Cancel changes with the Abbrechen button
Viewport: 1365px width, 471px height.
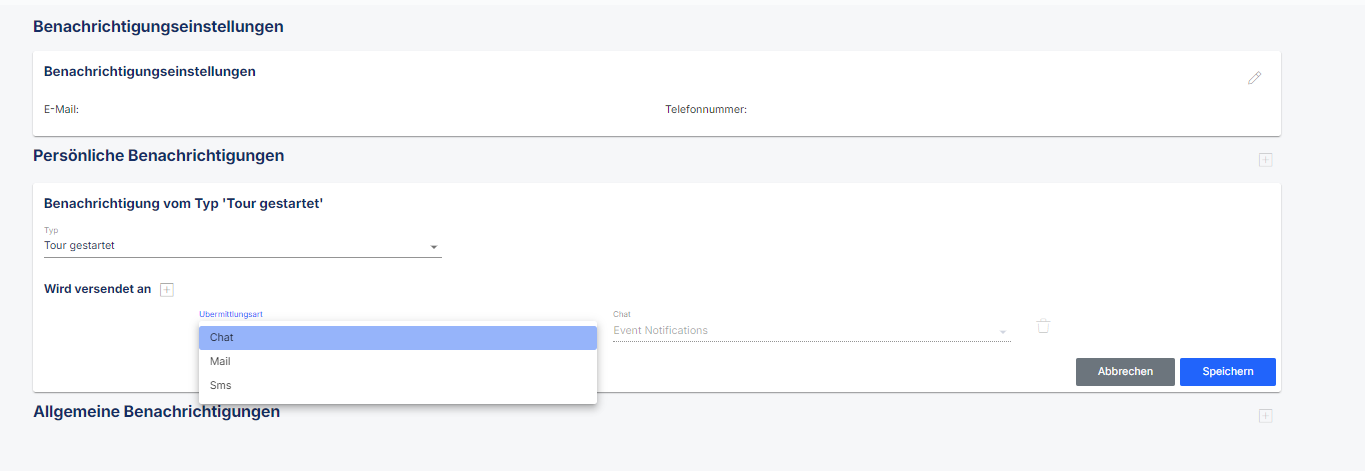1125,371
